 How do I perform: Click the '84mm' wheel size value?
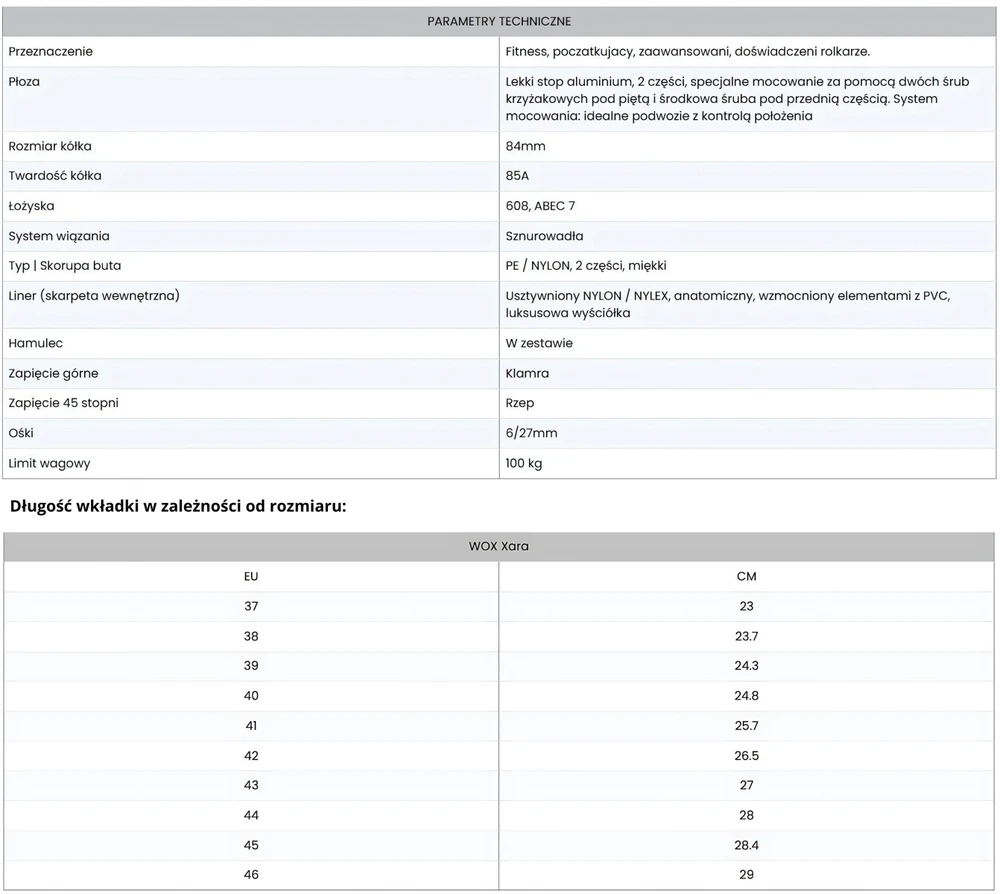pyautogui.click(x=526, y=146)
